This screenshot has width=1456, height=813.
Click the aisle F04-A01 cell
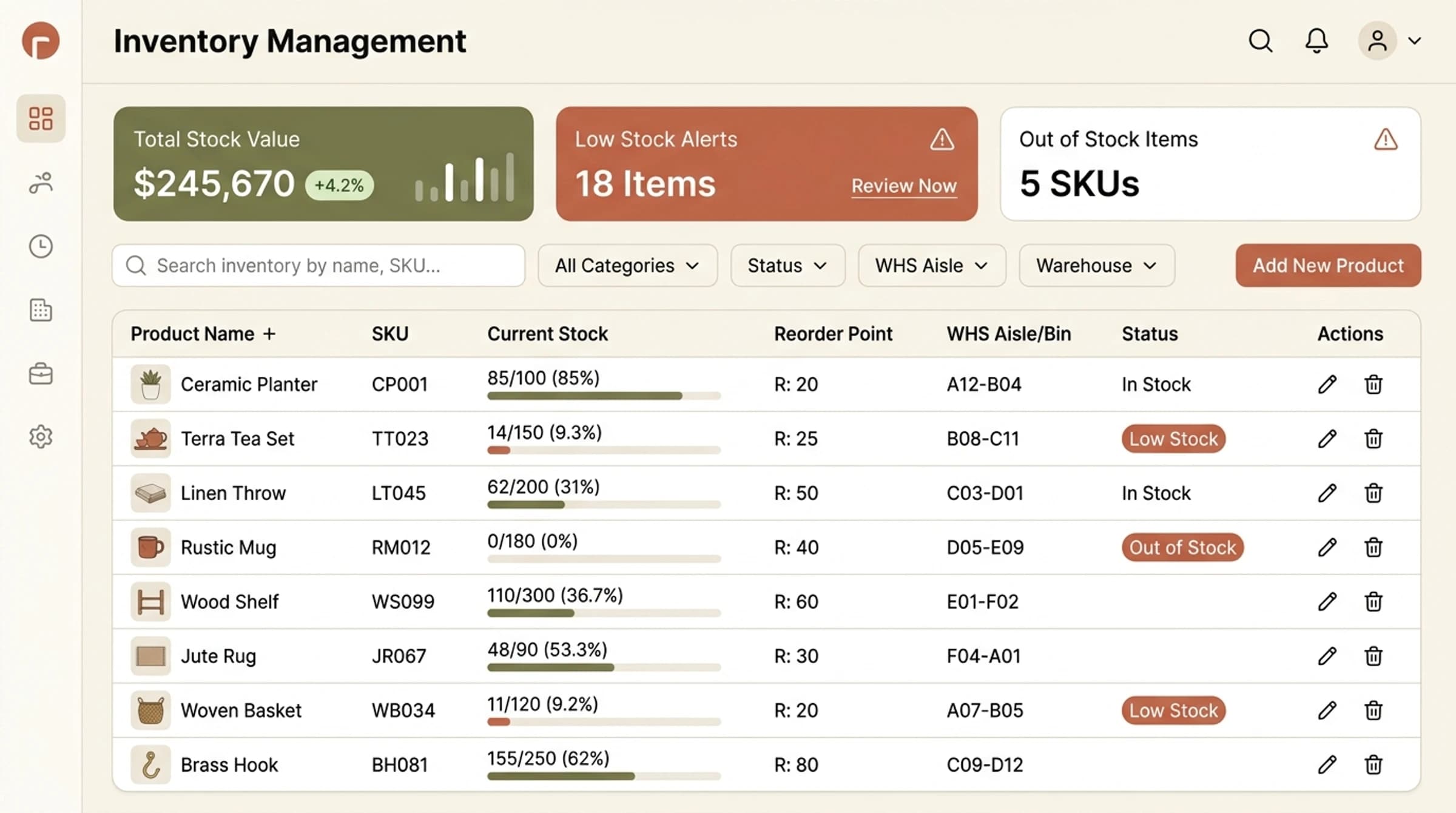point(983,656)
